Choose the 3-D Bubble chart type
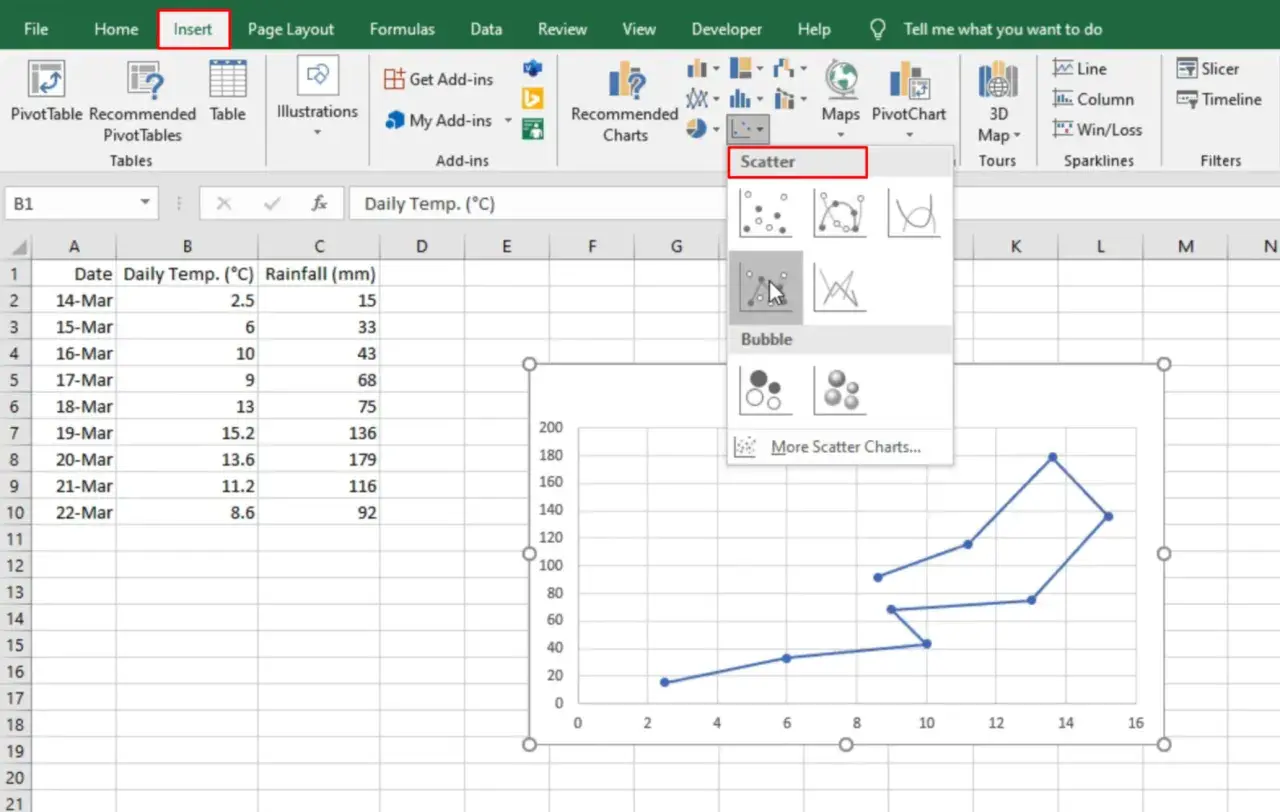Image resolution: width=1280 pixels, height=812 pixels. pos(839,390)
